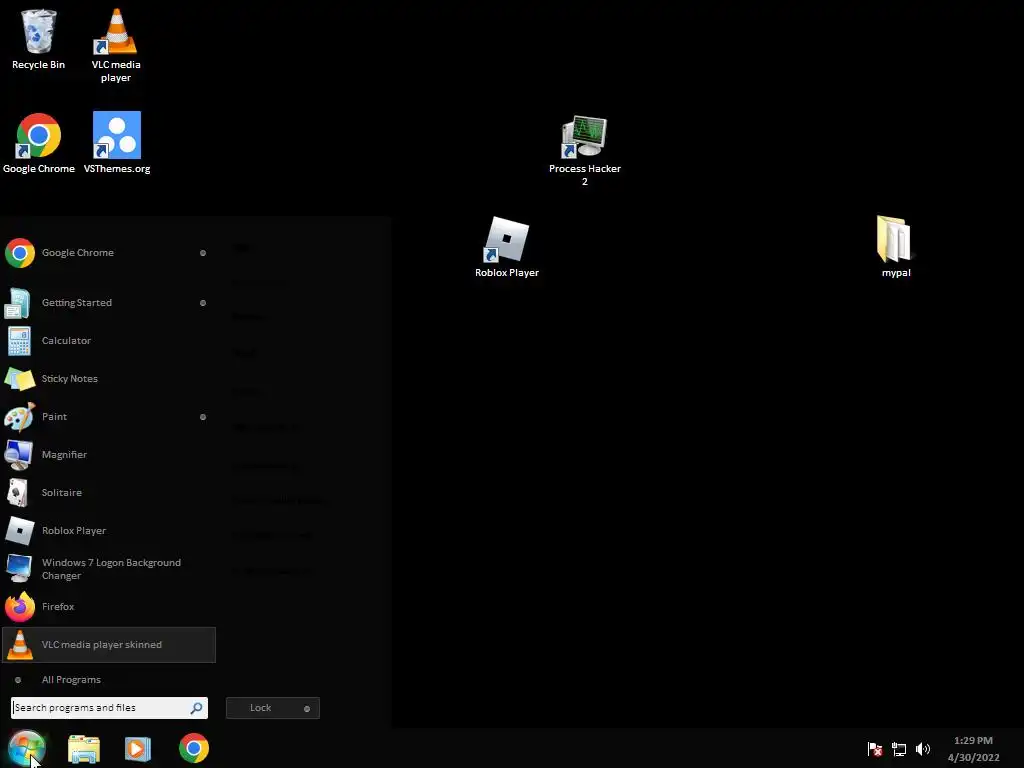Viewport: 1024px width, 768px height.
Task: Launch Firefox from Start menu
Action: [109, 607]
